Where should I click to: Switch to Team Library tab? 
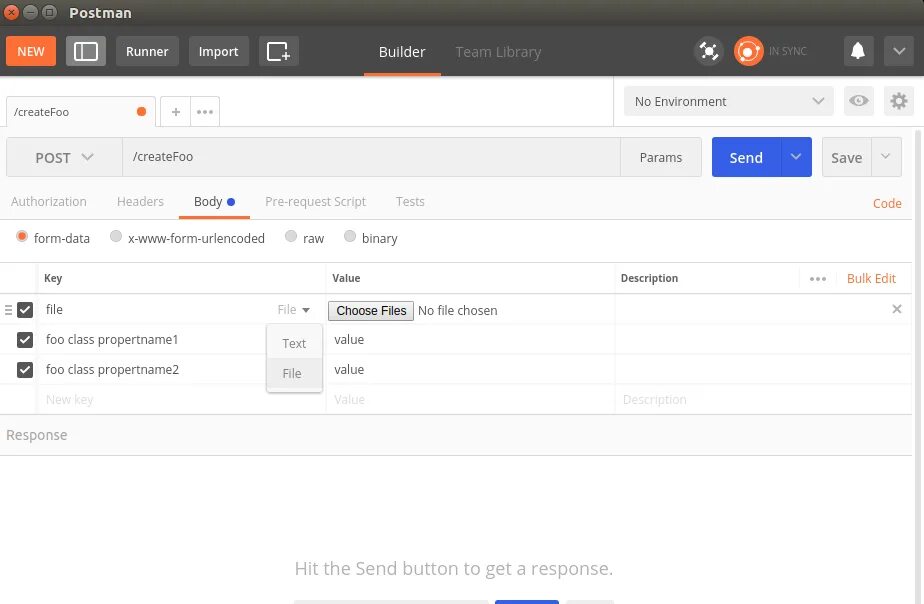click(498, 52)
